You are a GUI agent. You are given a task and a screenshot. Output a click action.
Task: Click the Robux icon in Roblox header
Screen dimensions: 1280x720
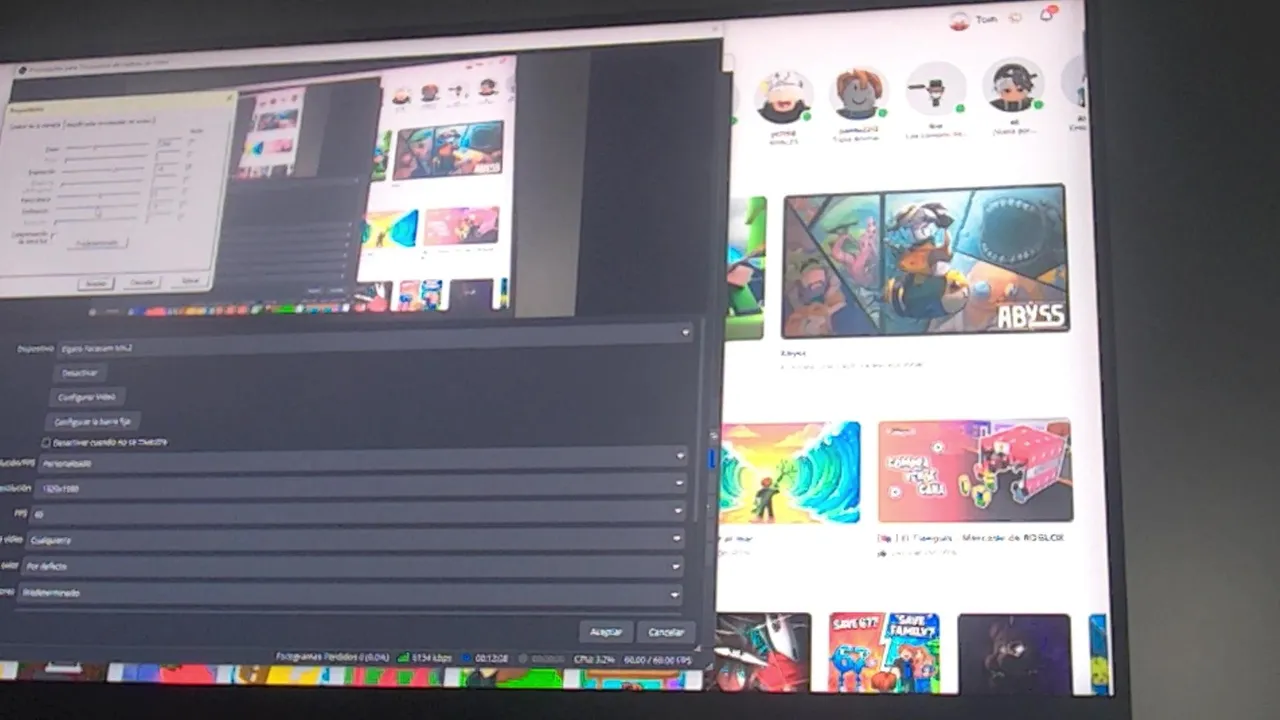pyautogui.click(x=1016, y=17)
